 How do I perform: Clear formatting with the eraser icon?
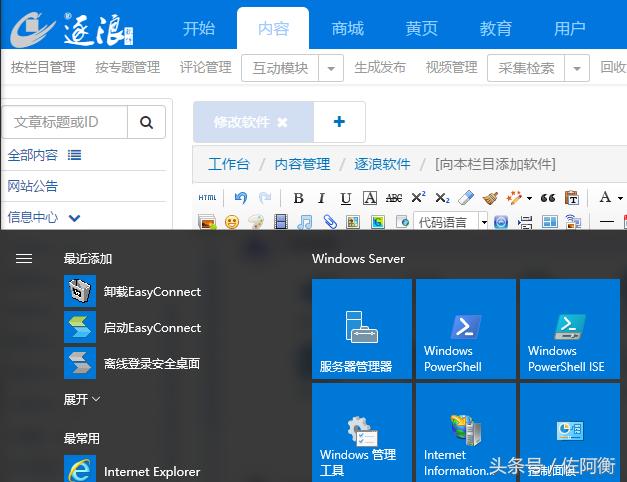(466, 198)
